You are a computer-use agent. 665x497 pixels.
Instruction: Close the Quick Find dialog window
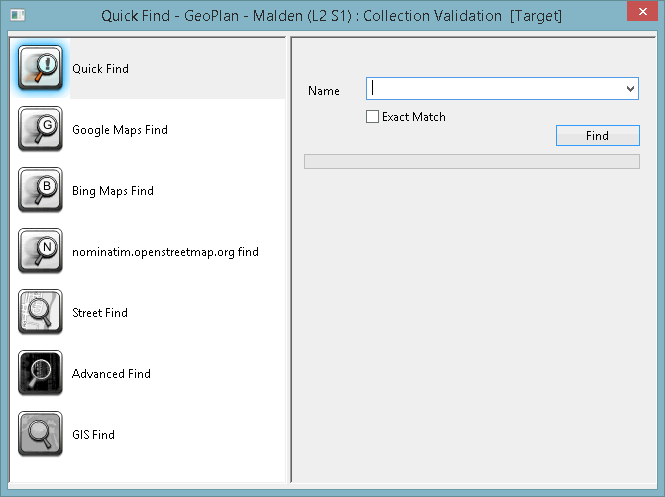pos(643,11)
